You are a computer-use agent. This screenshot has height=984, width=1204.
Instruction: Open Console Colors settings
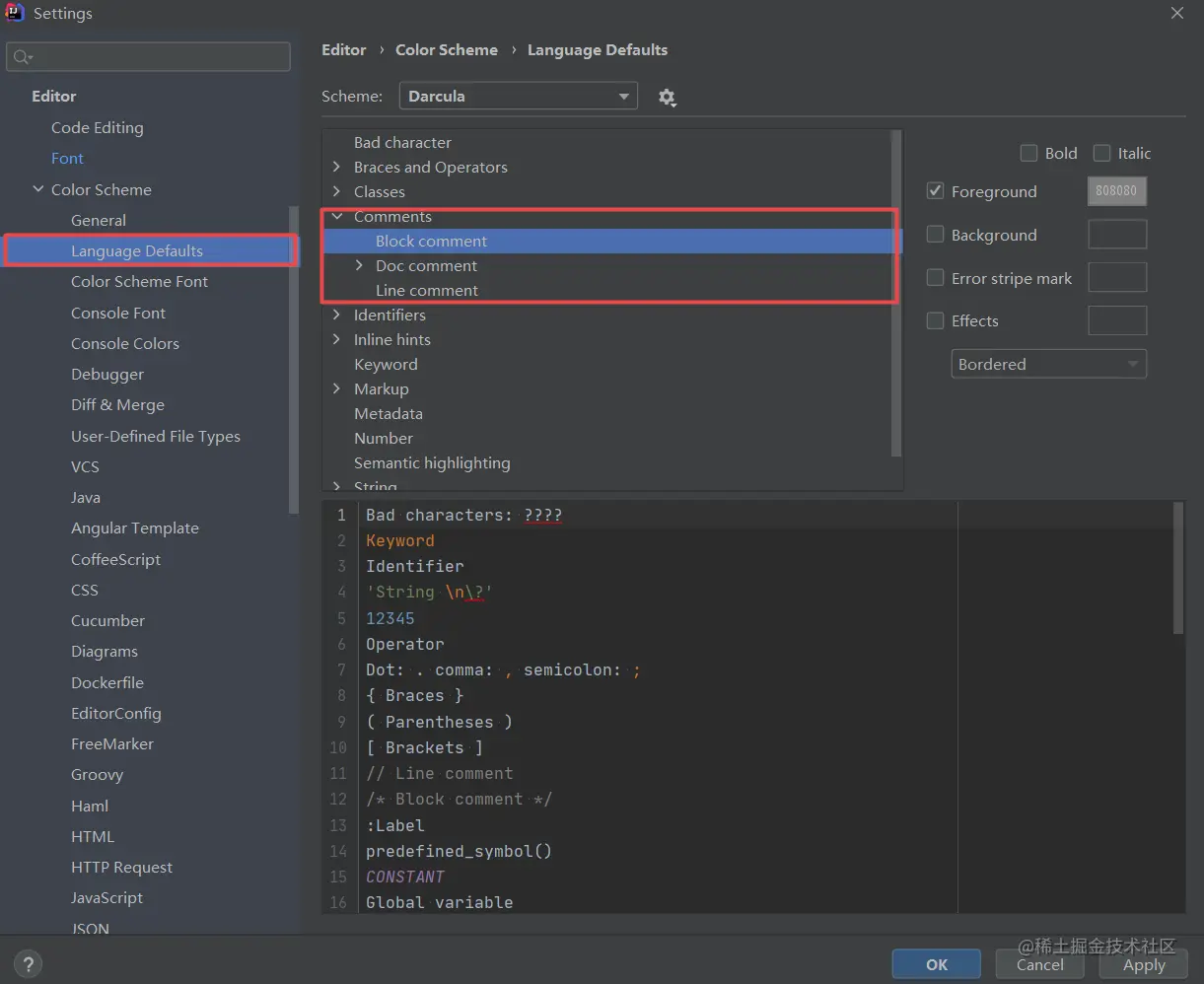pos(125,343)
